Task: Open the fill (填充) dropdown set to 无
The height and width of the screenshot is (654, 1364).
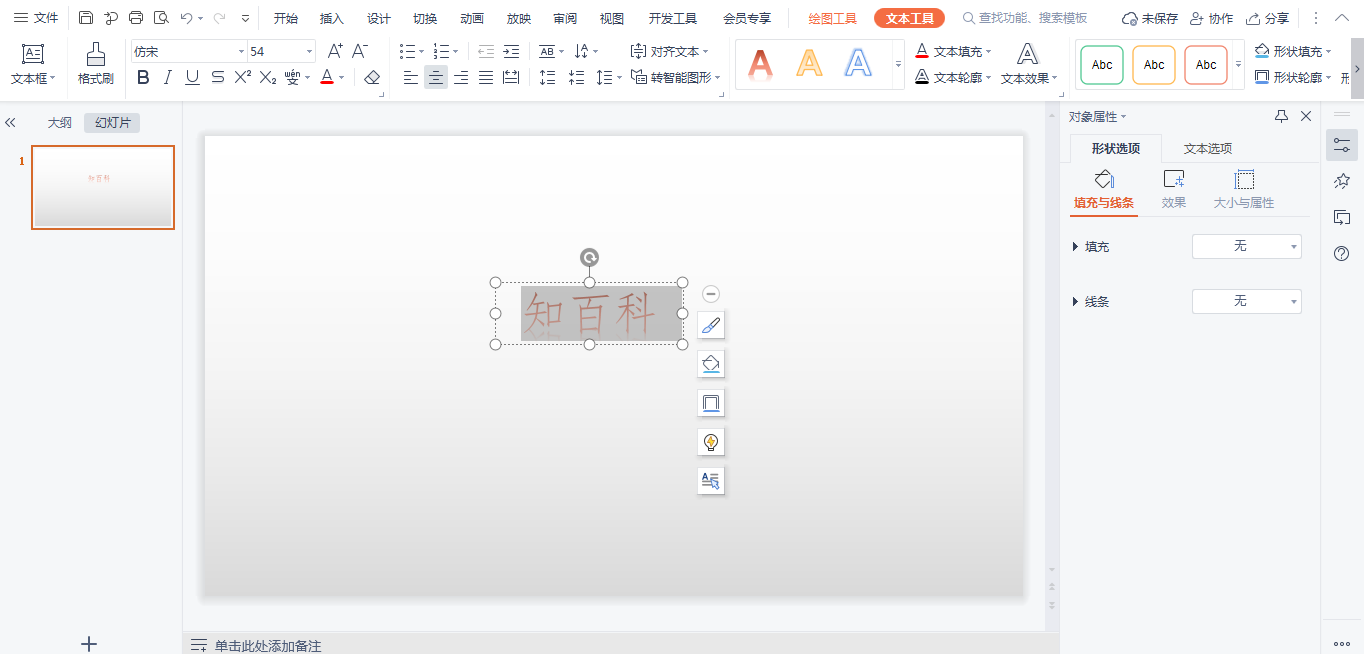Action: click(x=1246, y=246)
